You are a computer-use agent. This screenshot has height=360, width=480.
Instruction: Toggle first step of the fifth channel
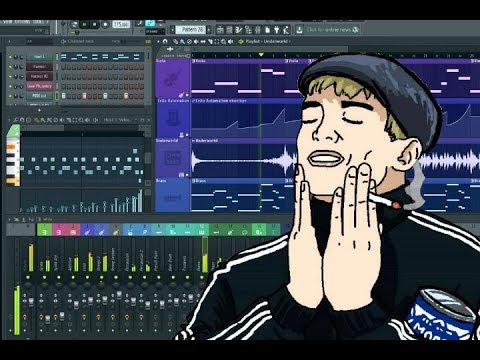64,96
